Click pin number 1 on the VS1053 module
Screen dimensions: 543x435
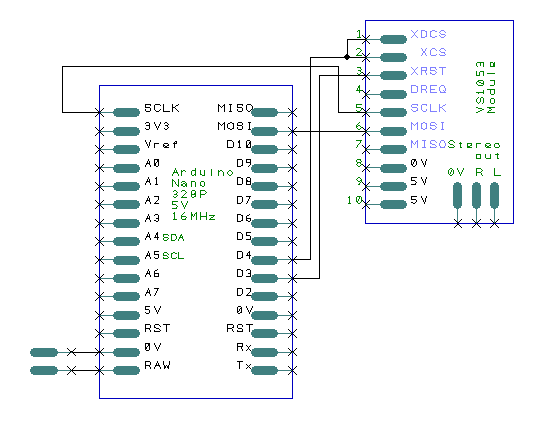click(x=359, y=34)
